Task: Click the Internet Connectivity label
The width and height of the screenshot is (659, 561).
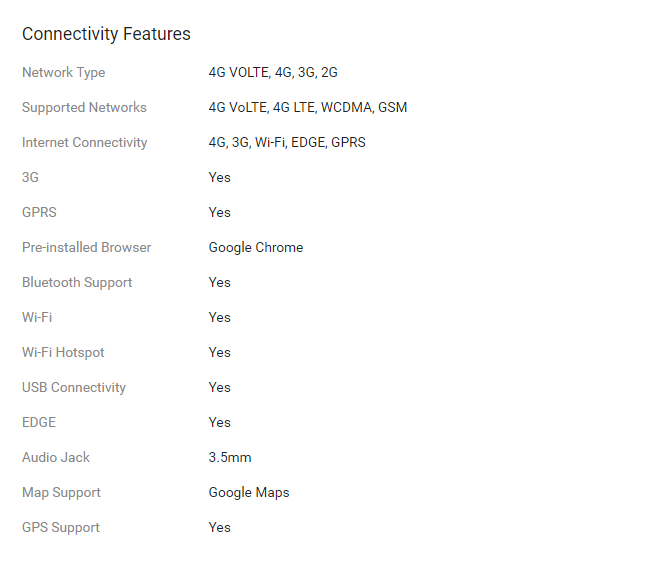Action: tap(84, 143)
